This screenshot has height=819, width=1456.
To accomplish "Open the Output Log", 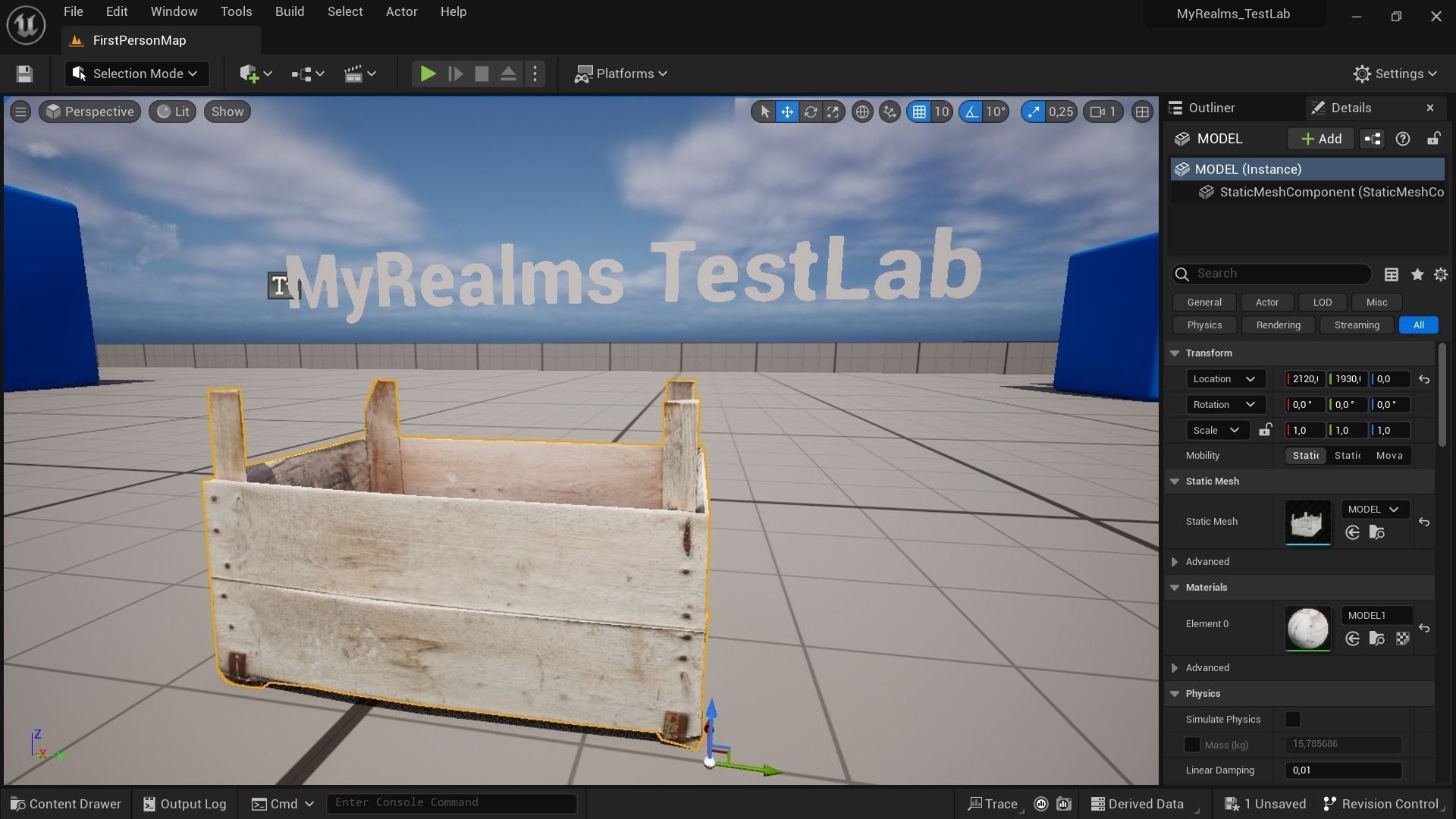I will (x=184, y=804).
